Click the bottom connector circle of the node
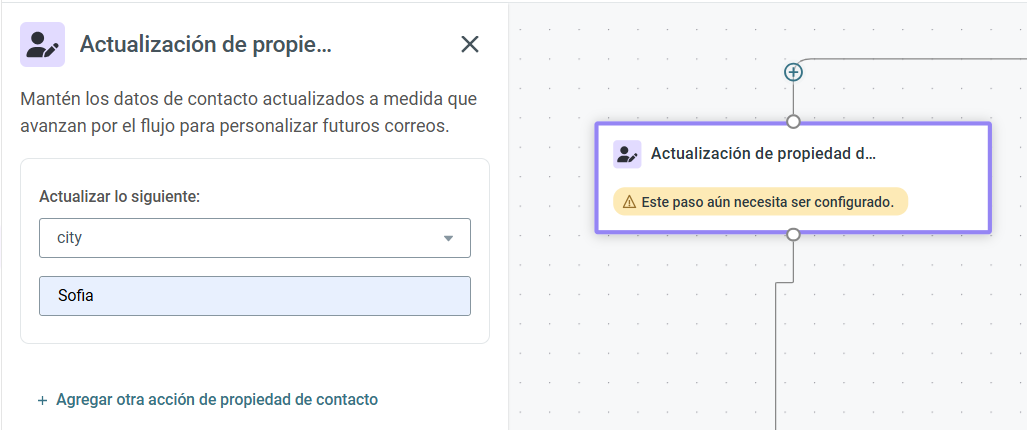 click(x=793, y=234)
